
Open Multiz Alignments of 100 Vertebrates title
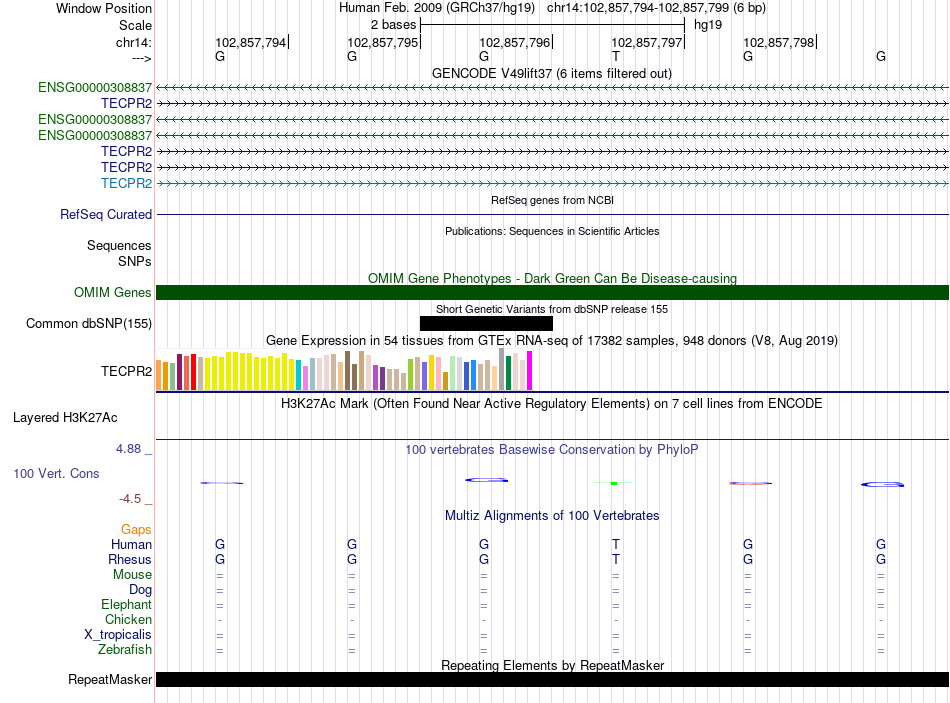(x=552, y=516)
